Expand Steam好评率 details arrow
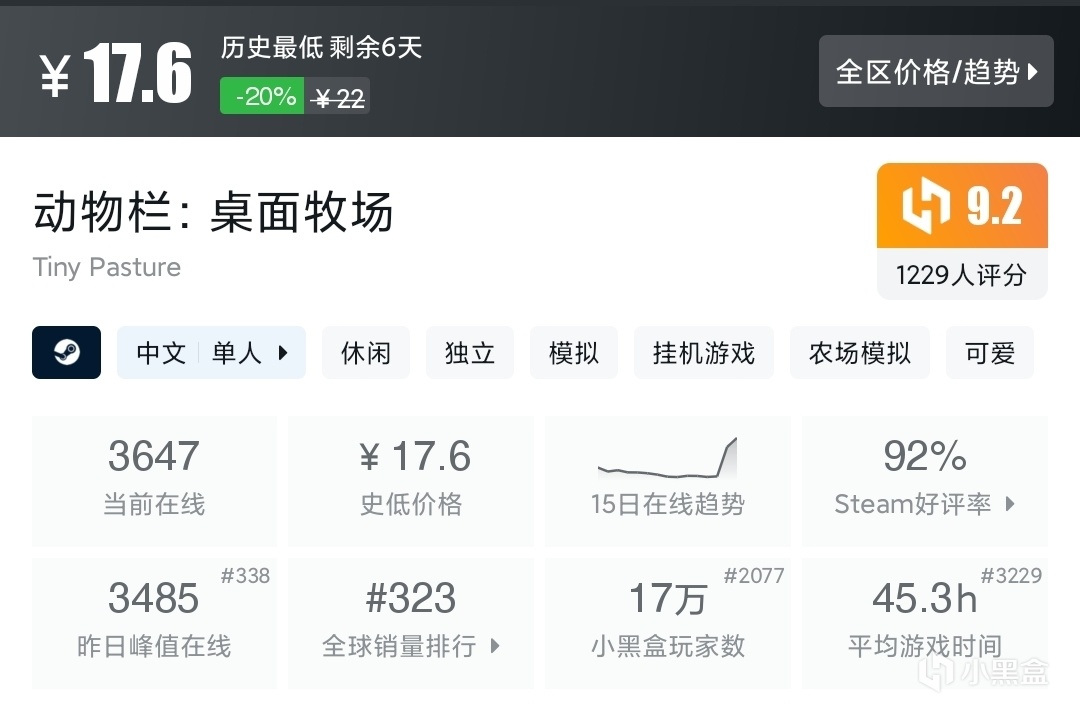 click(1010, 504)
